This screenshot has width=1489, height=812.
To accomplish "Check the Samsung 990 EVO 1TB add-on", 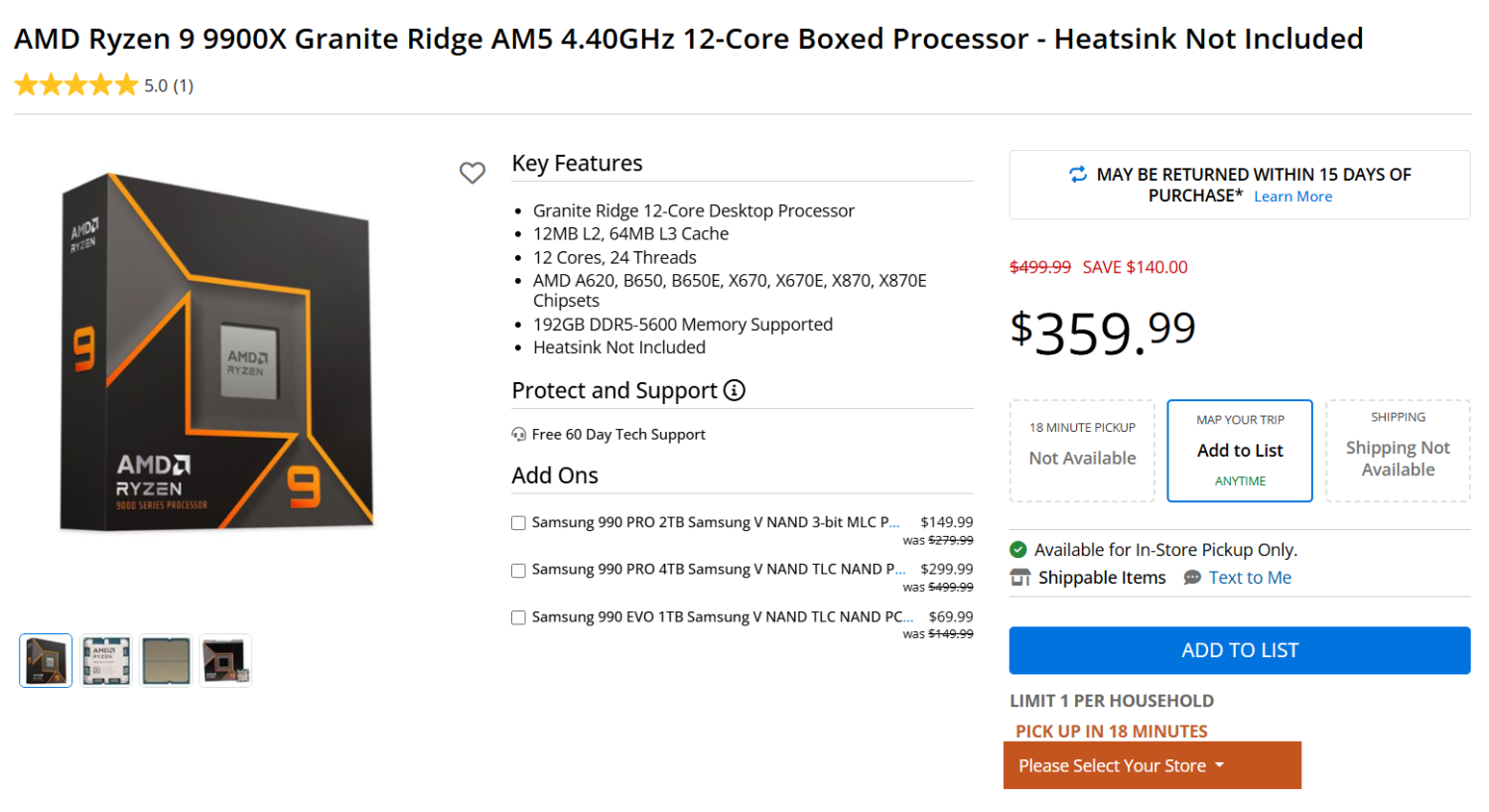I will [518, 617].
